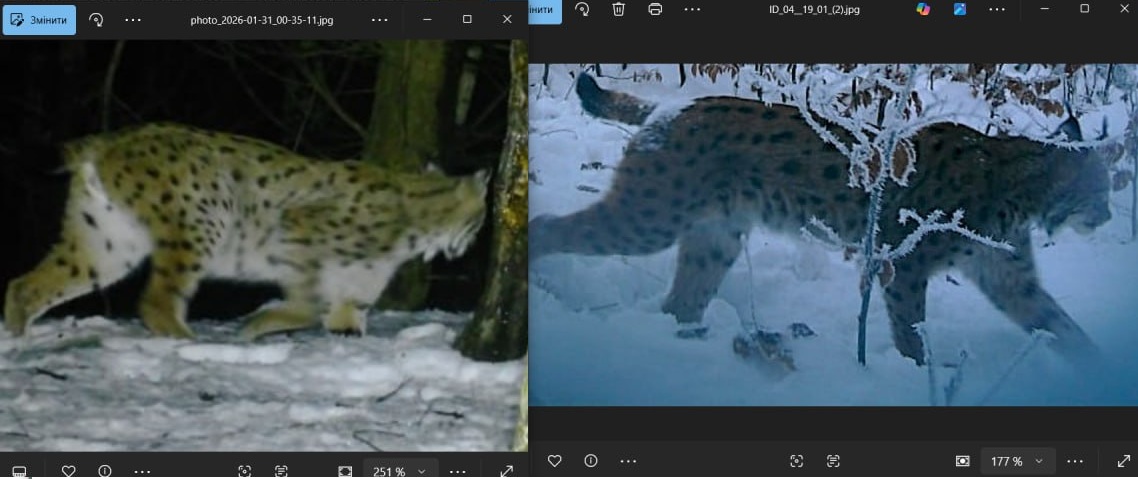Click the Змінити edit button in left window

(39, 19)
